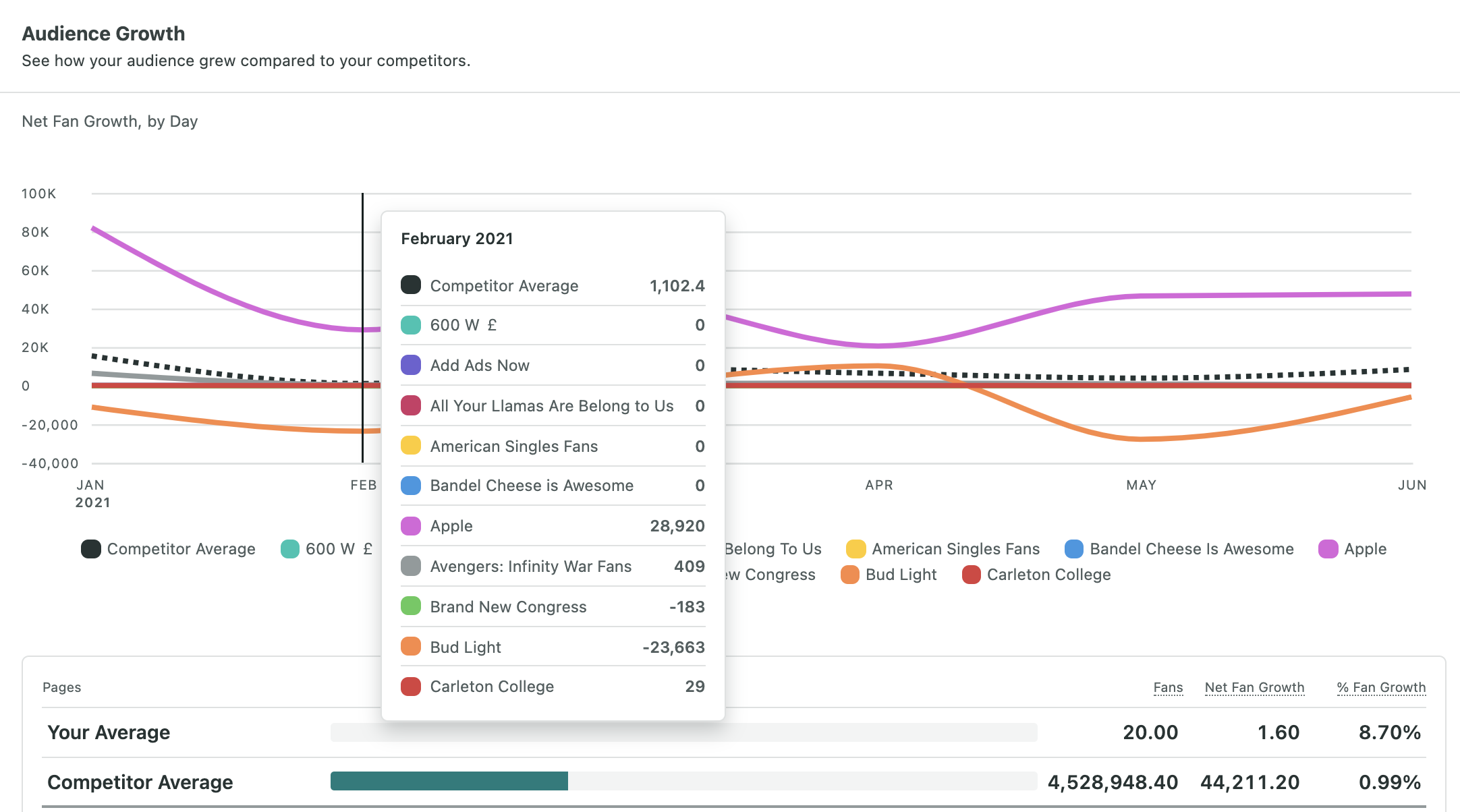Click Bandel Cheese blue tooltip swatch

(x=411, y=486)
